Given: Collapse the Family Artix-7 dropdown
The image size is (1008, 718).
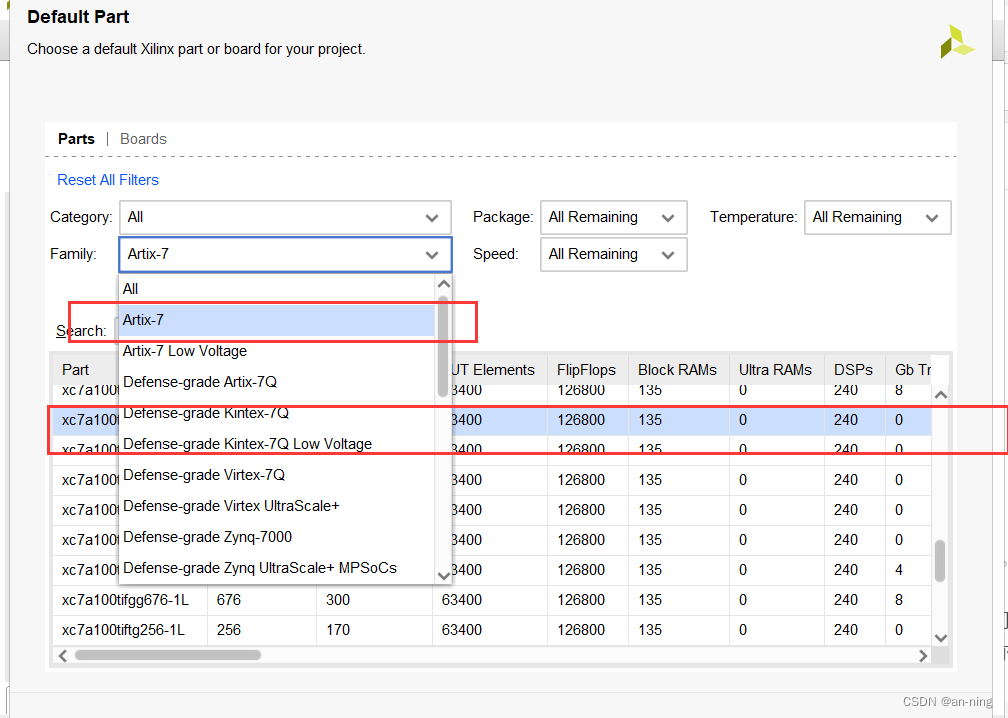Looking at the screenshot, I should (285, 255).
